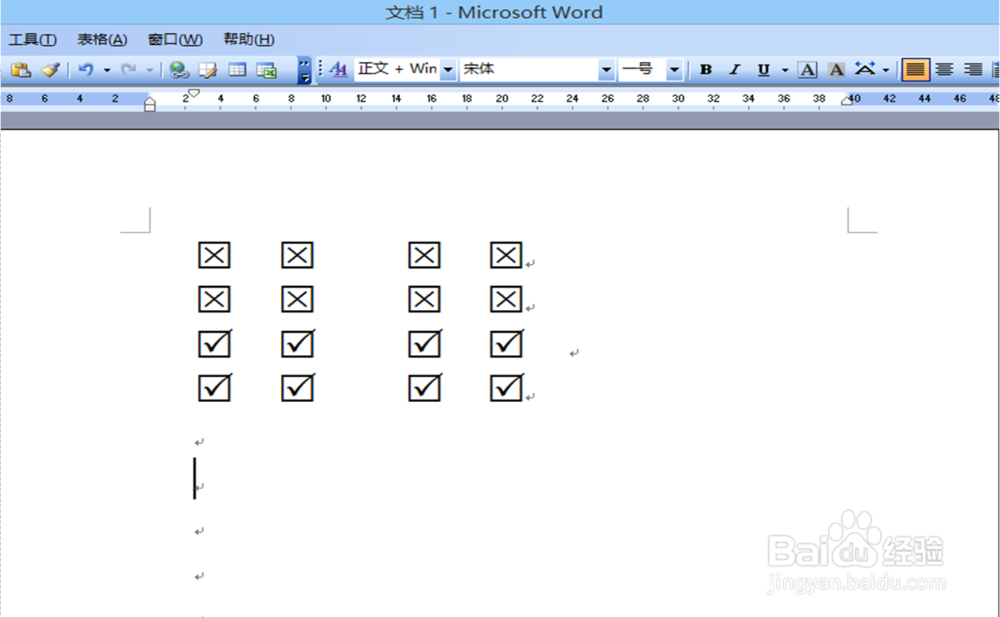Toggle italic formatting
Screen dimensions: 1000x617
(x=734, y=70)
